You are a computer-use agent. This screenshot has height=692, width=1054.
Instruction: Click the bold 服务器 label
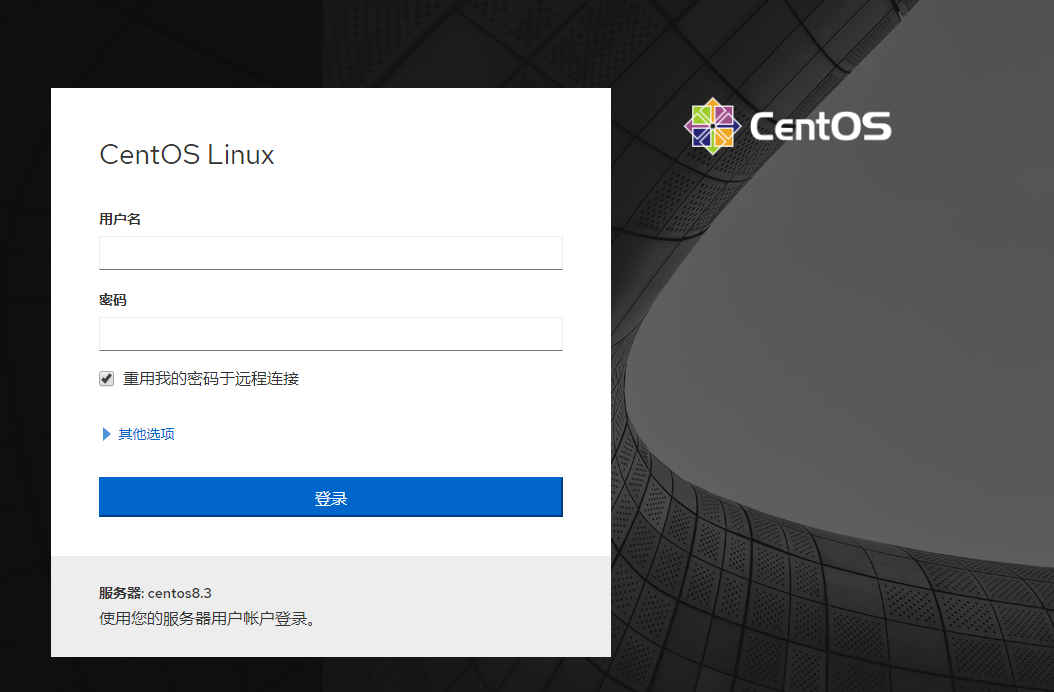(121, 593)
